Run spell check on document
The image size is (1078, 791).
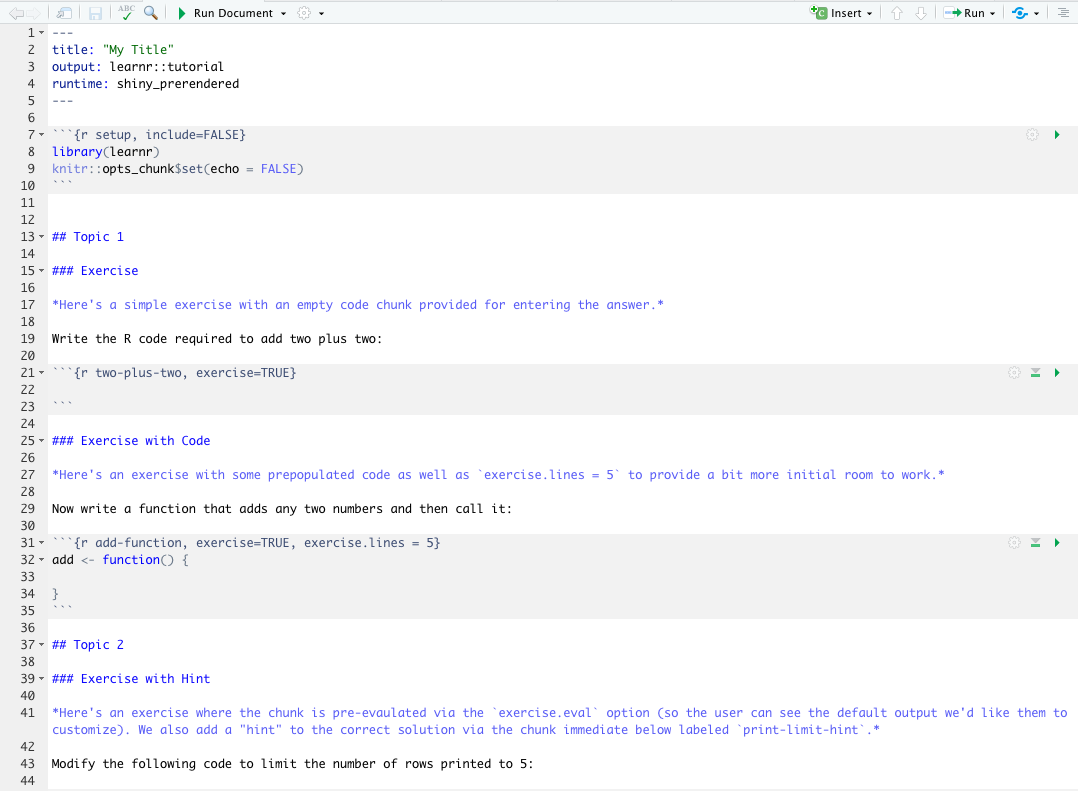[x=126, y=12]
